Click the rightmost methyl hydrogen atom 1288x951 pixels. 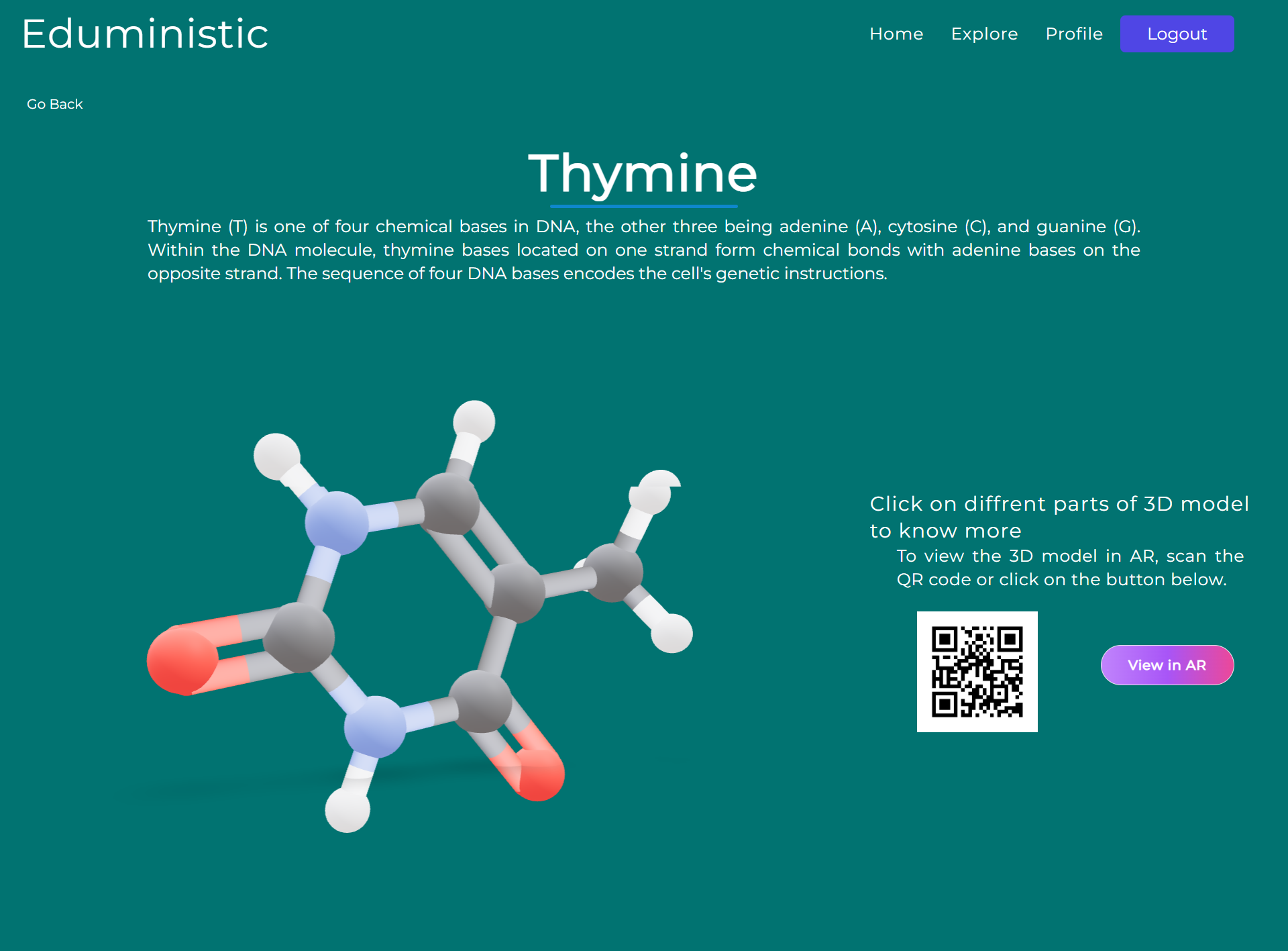tap(672, 633)
